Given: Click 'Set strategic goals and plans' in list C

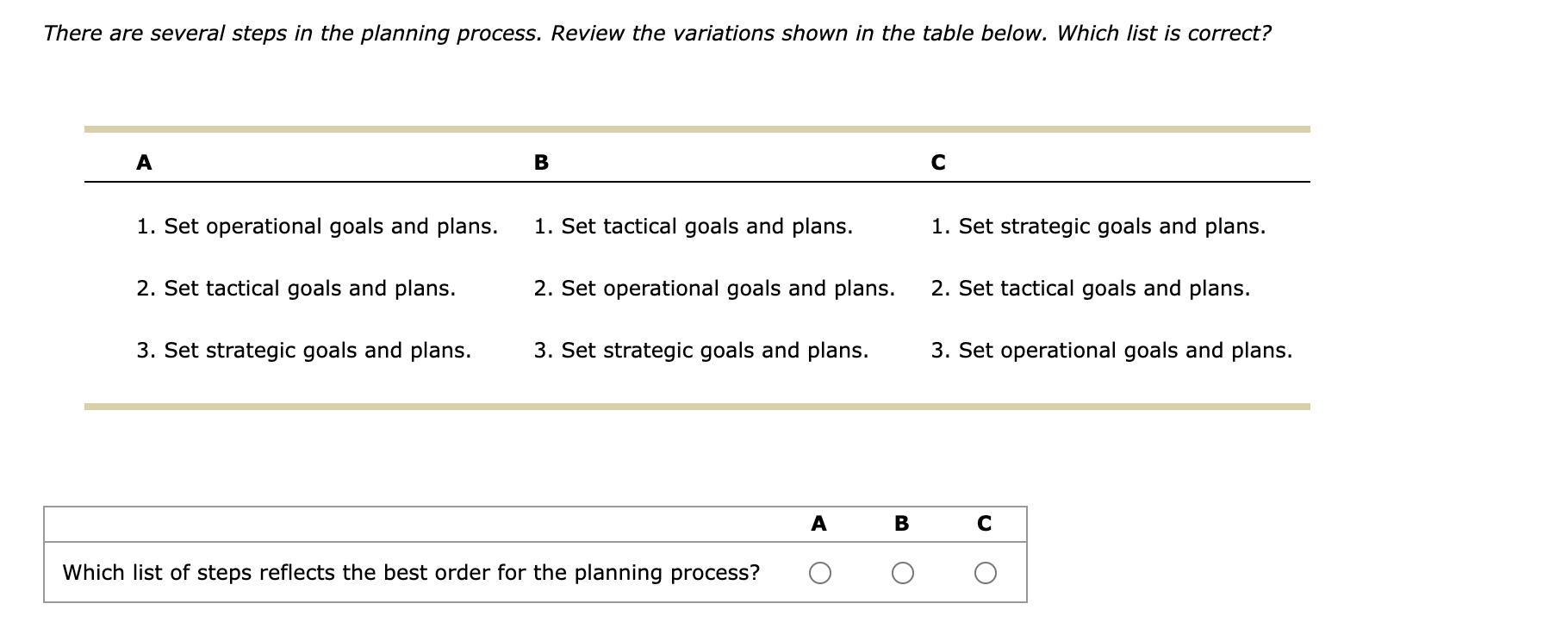Looking at the screenshot, I should pos(1098,227).
